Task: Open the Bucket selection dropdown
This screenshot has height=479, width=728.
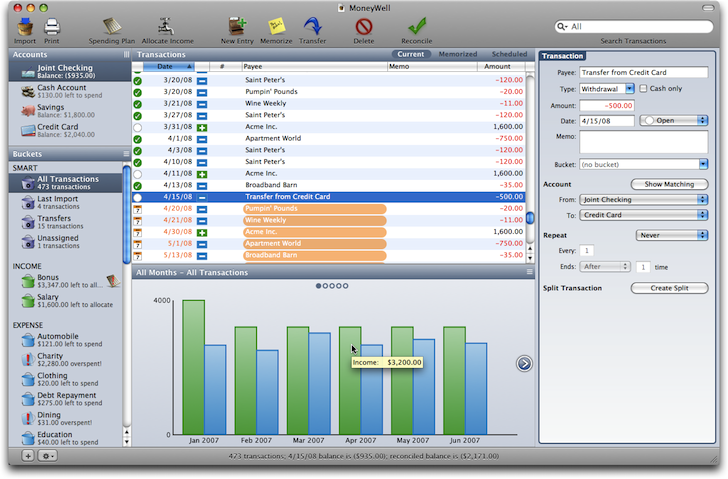Action: [644, 164]
